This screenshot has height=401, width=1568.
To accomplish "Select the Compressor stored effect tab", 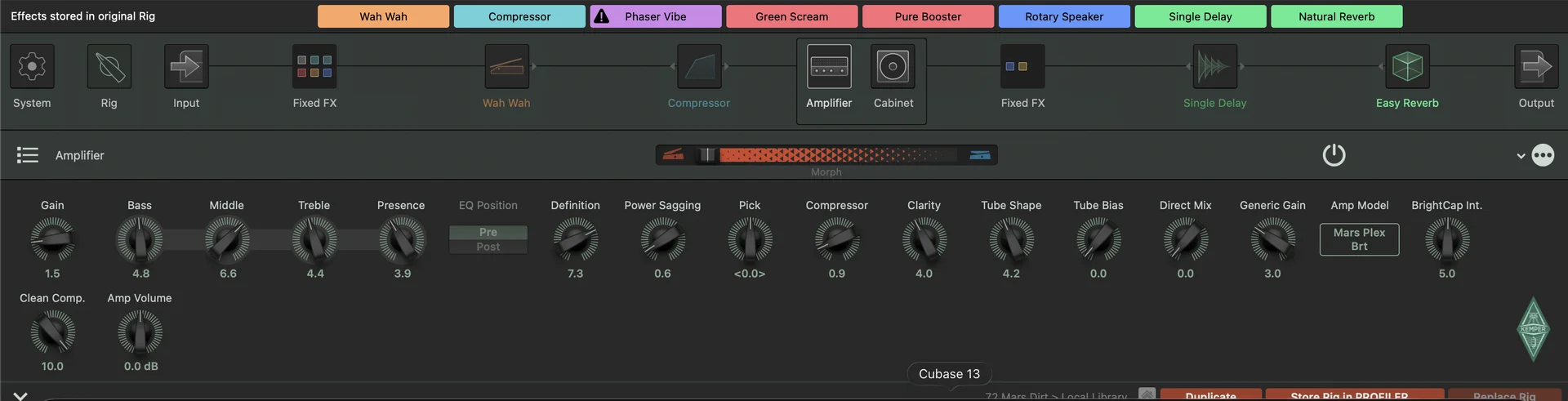I will click(x=519, y=16).
